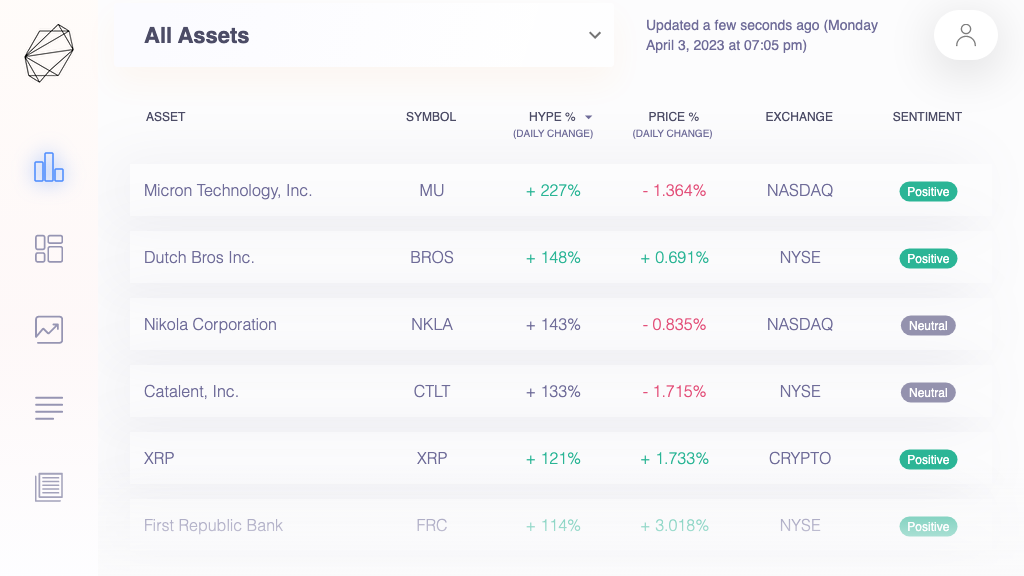Open the list view icon in sidebar
Image resolution: width=1024 pixels, height=576 pixels.
(x=49, y=408)
